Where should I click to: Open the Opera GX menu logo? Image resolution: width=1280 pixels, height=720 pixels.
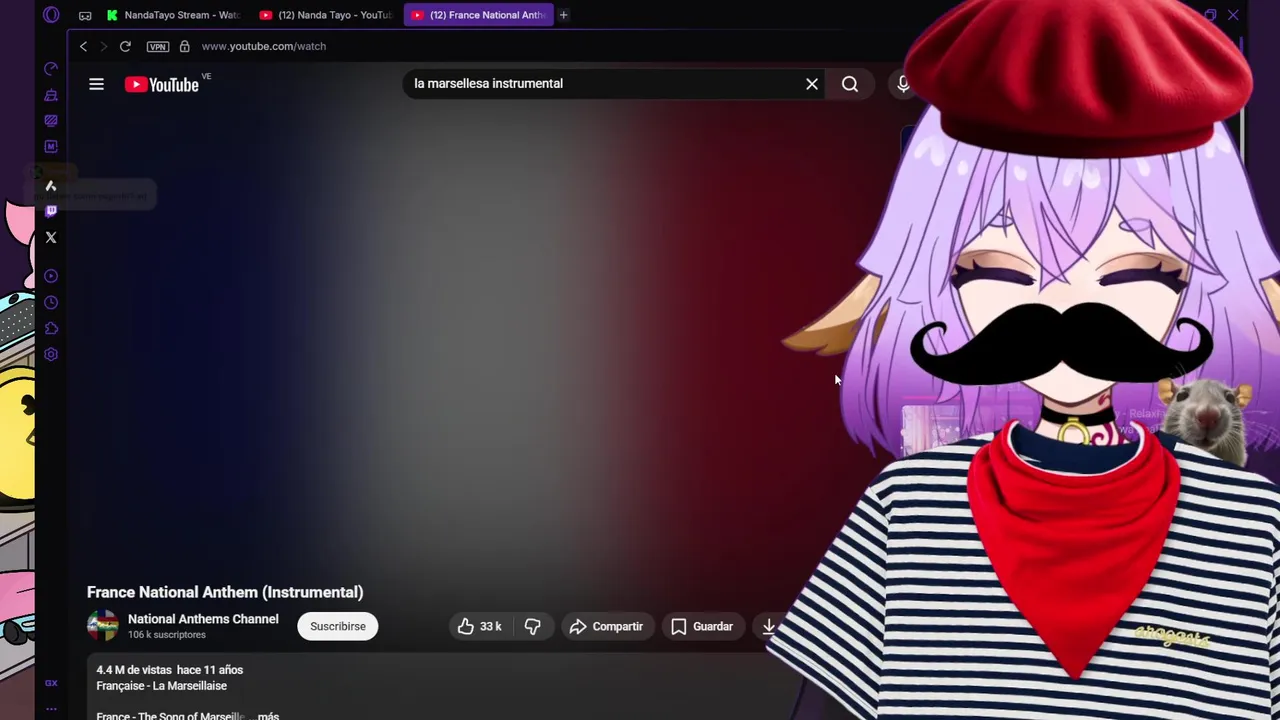click(x=51, y=15)
